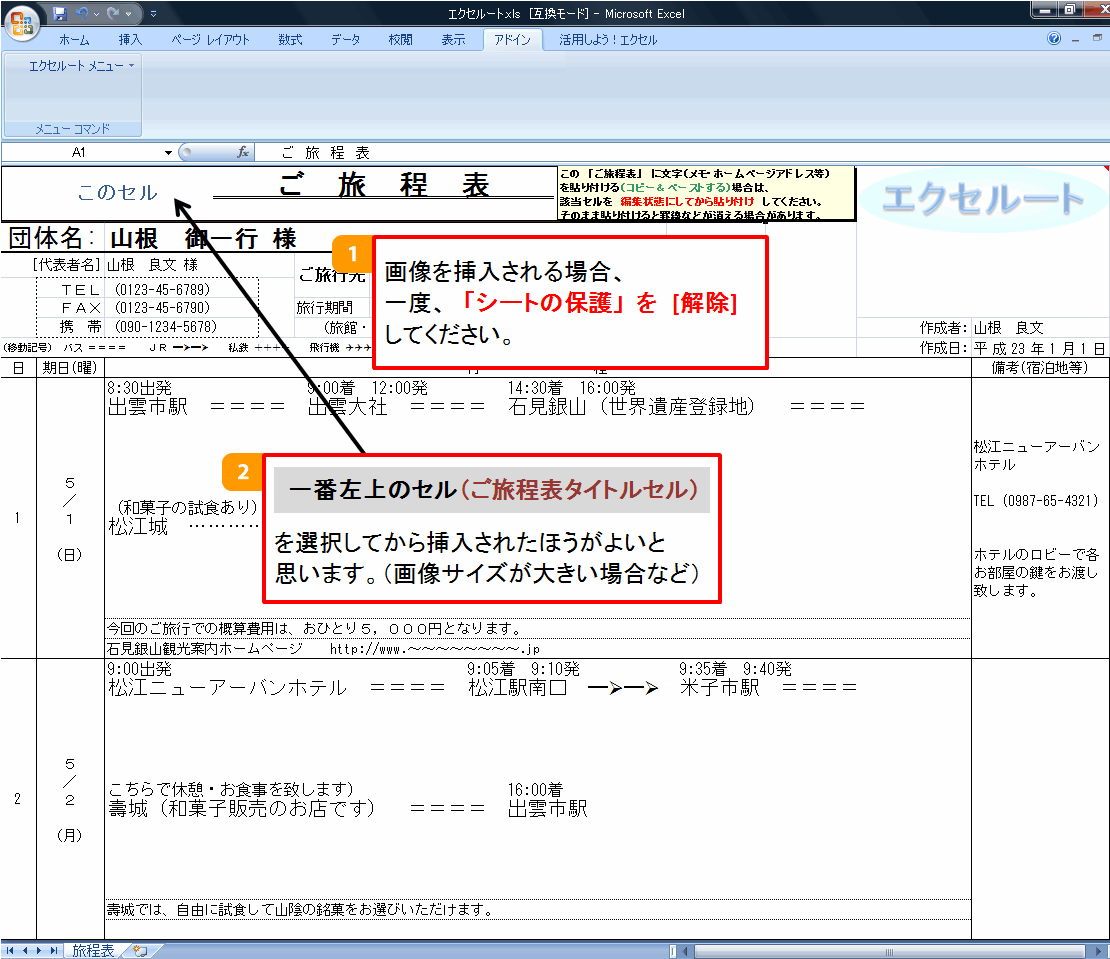Open the Name Box dropdown arrow
1110x959 pixels.
168,152
